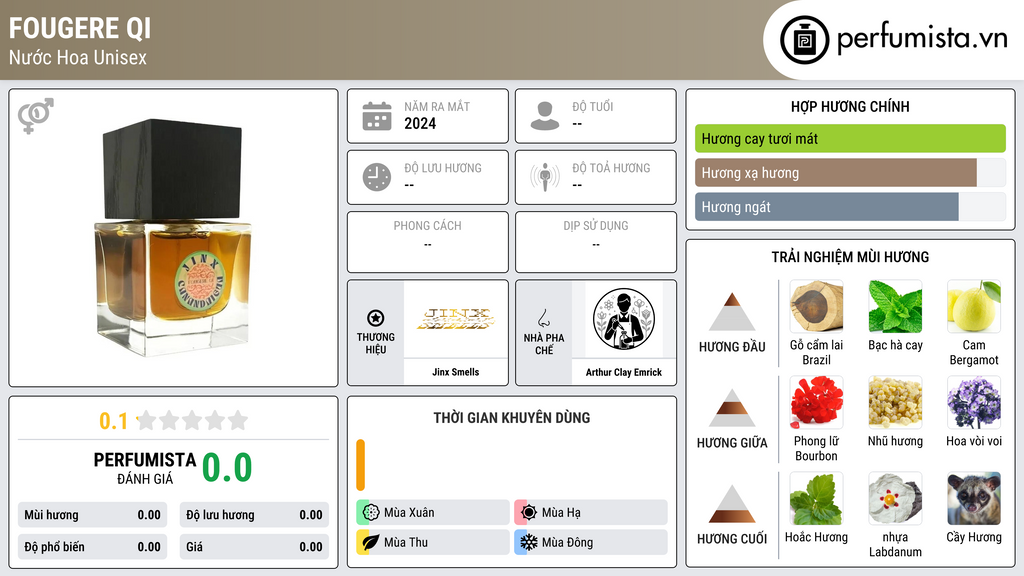Image resolution: width=1024 pixels, height=576 pixels.
Task: Click the Mùa Đông snowflake icon
Action: click(x=529, y=542)
